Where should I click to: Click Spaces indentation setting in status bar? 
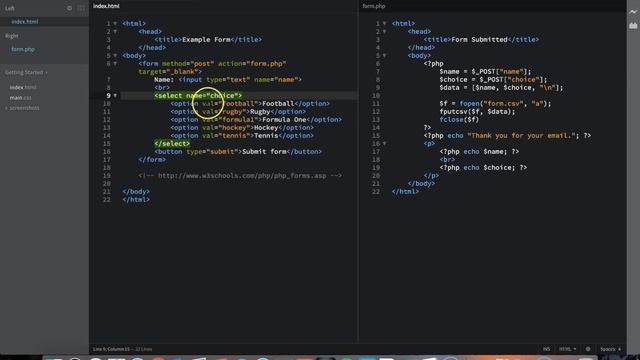pyautogui.click(x=611, y=349)
